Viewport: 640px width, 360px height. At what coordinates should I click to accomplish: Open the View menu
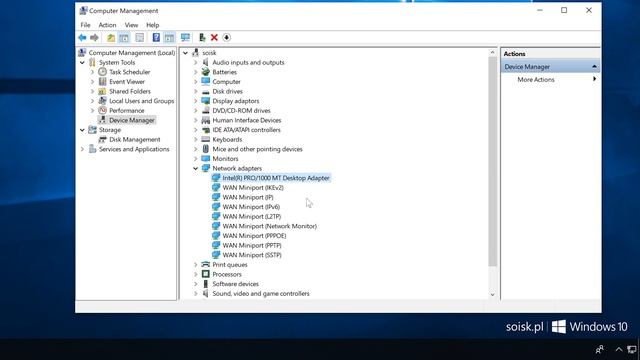coord(131,25)
